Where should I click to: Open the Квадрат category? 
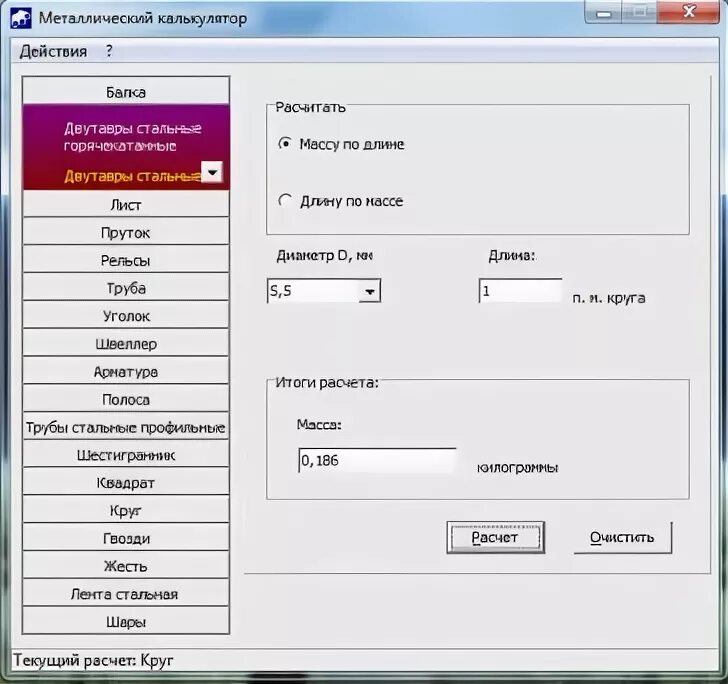coord(126,483)
